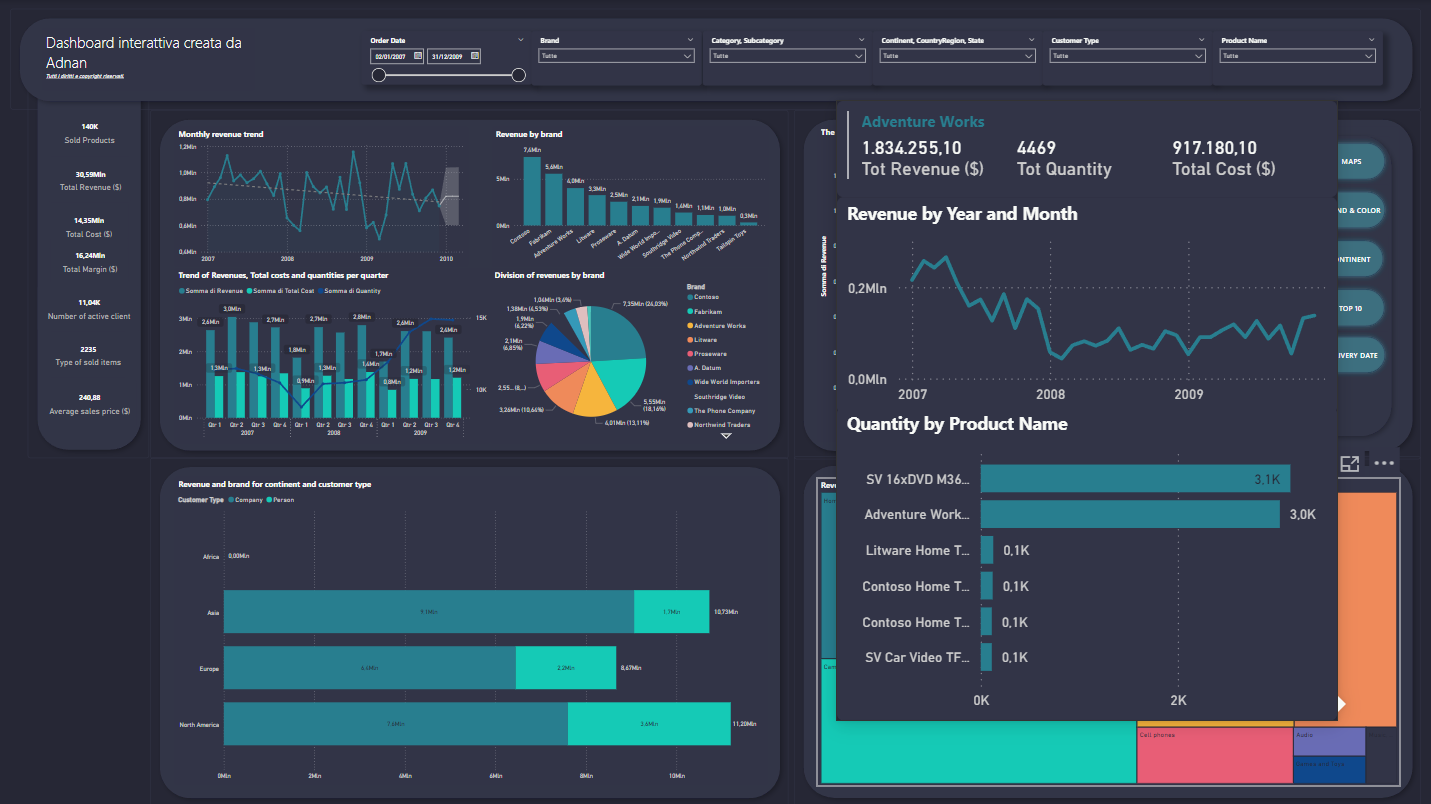Image resolution: width=1431 pixels, height=804 pixels.
Task: Click the Somma di Revenue legend item
Action: (211, 290)
